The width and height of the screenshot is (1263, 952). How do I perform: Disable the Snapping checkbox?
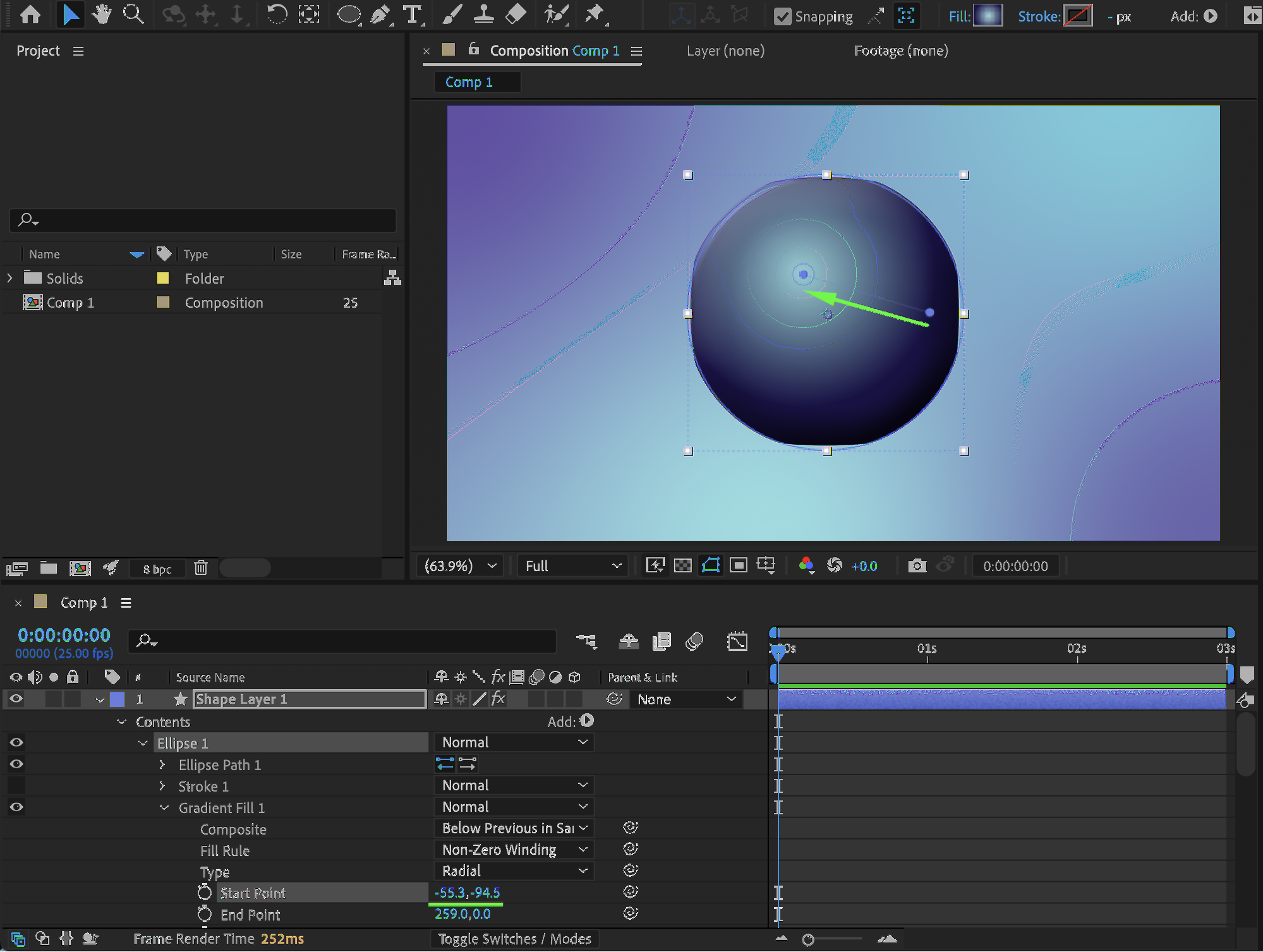pyautogui.click(x=782, y=16)
